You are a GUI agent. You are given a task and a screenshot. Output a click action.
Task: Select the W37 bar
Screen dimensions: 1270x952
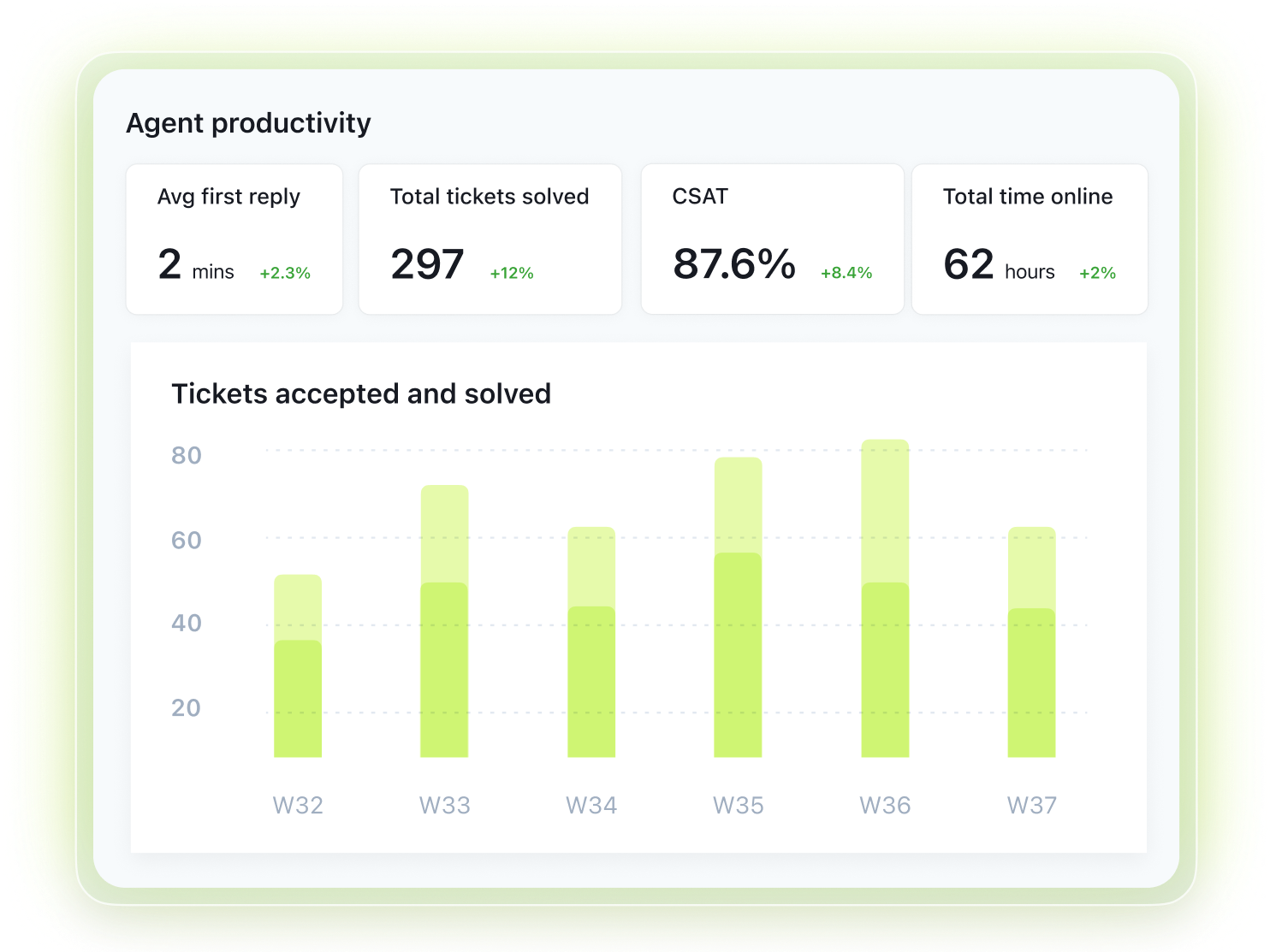(x=1031, y=642)
